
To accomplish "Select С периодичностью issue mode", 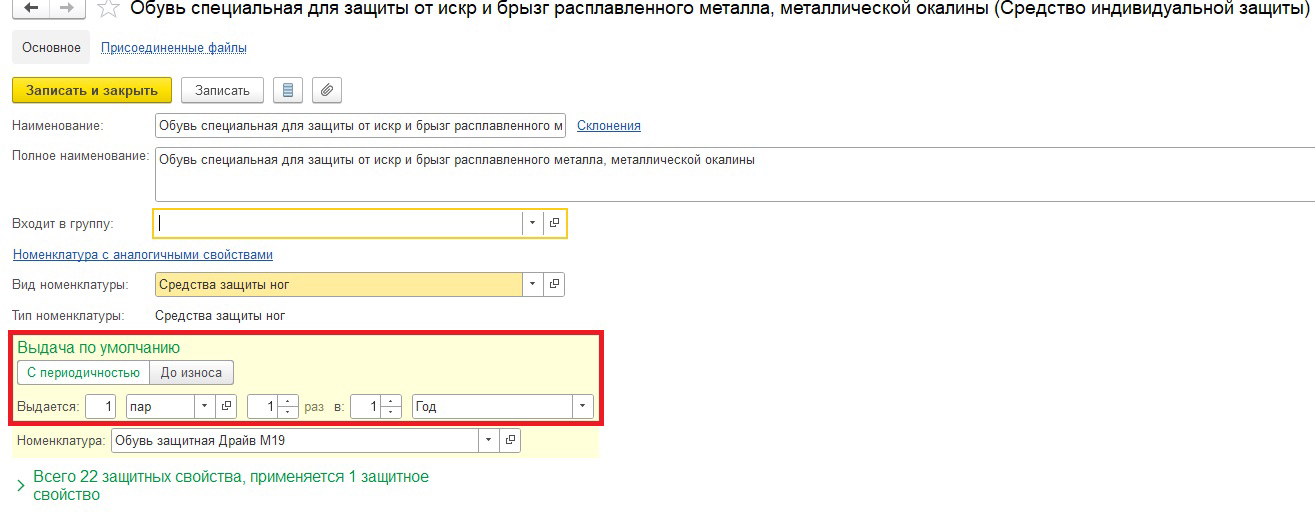I will coord(84,373).
